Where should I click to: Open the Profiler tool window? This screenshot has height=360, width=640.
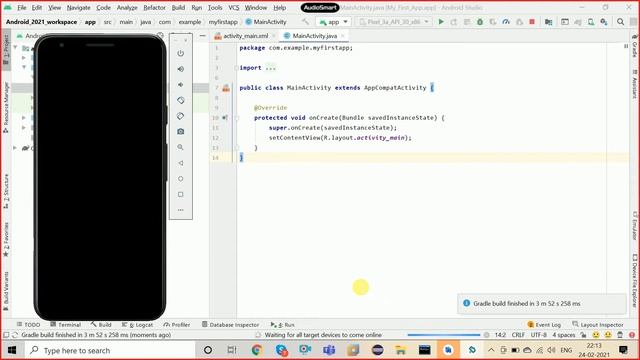click(177, 324)
